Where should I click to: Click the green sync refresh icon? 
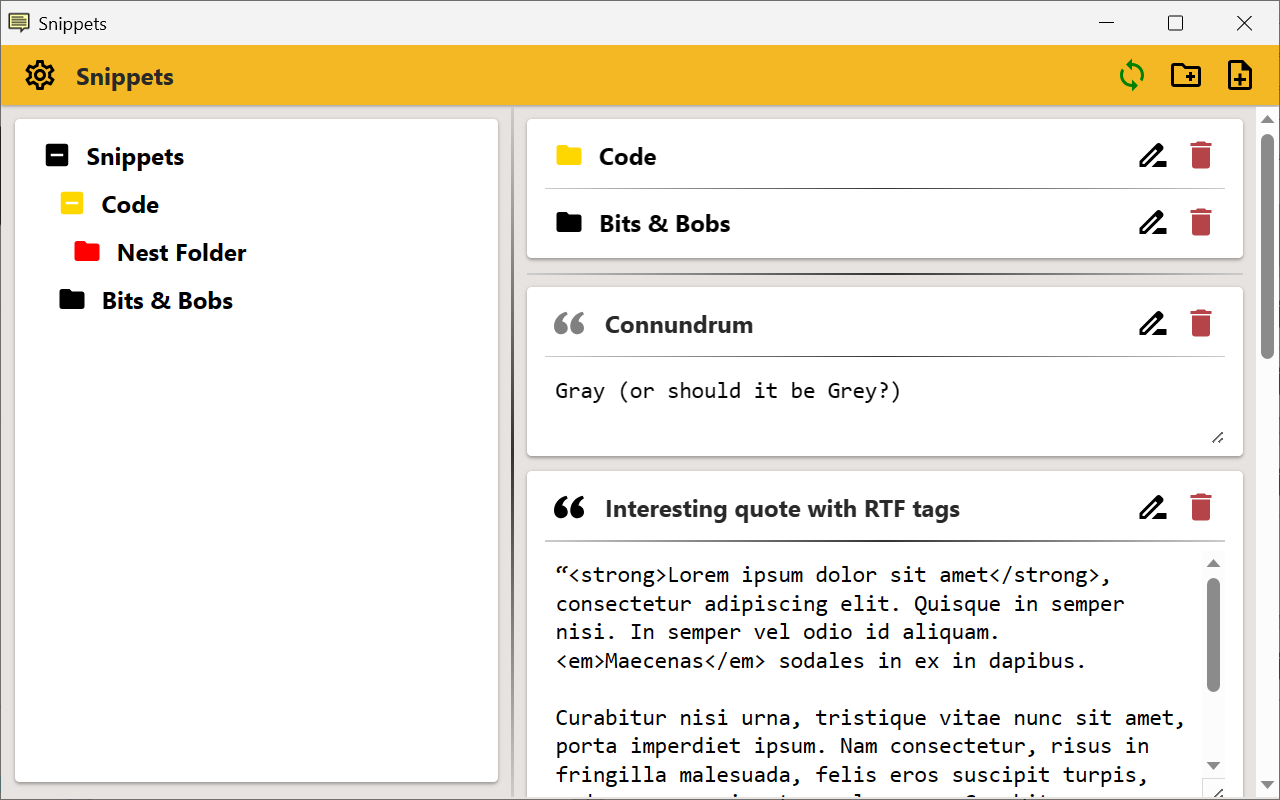[1131, 76]
